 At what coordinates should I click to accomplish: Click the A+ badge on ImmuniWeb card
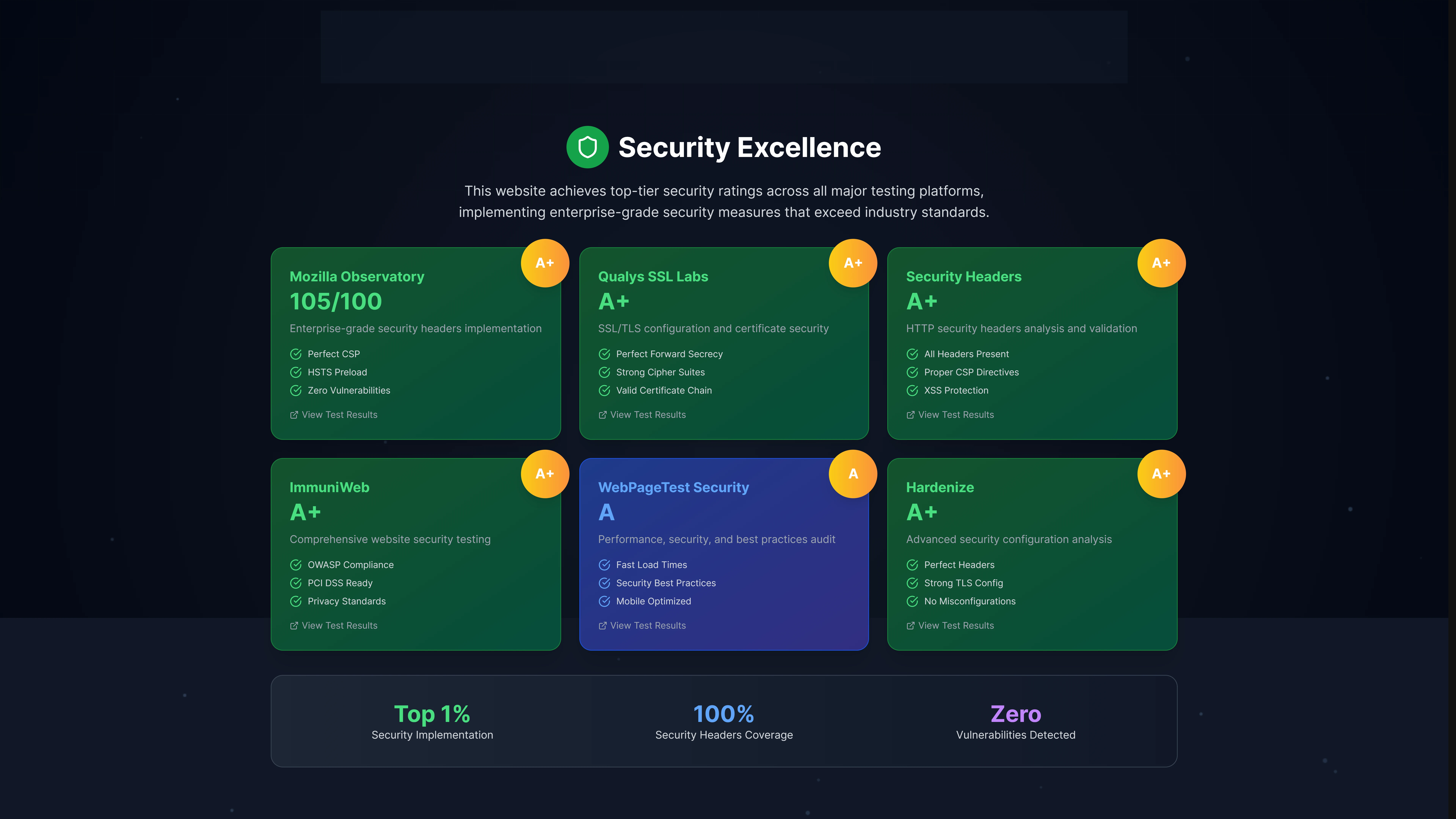coord(545,474)
